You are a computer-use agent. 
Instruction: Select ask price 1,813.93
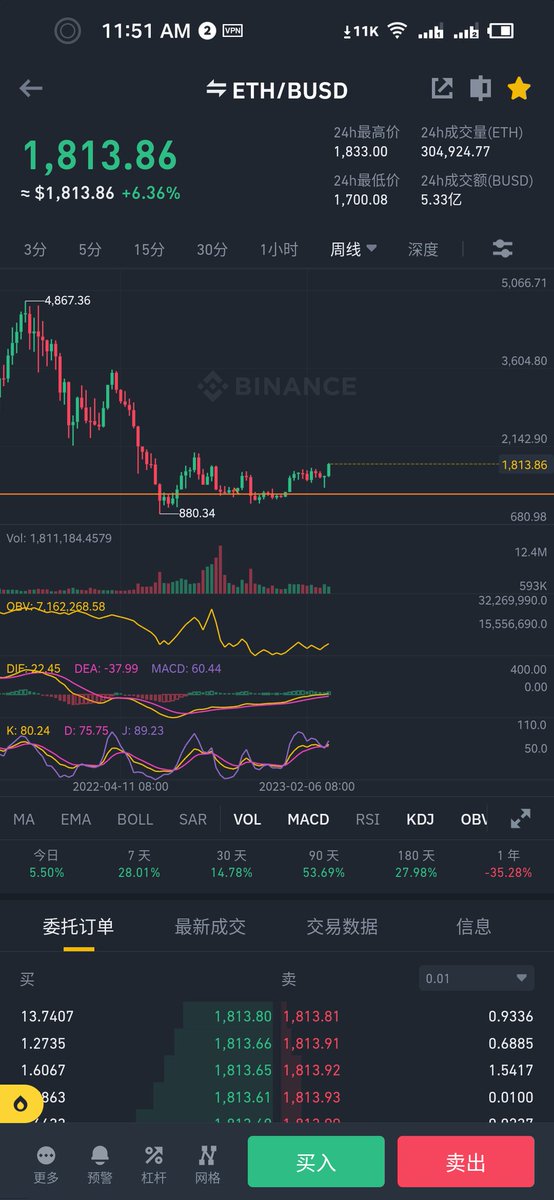tap(311, 1097)
